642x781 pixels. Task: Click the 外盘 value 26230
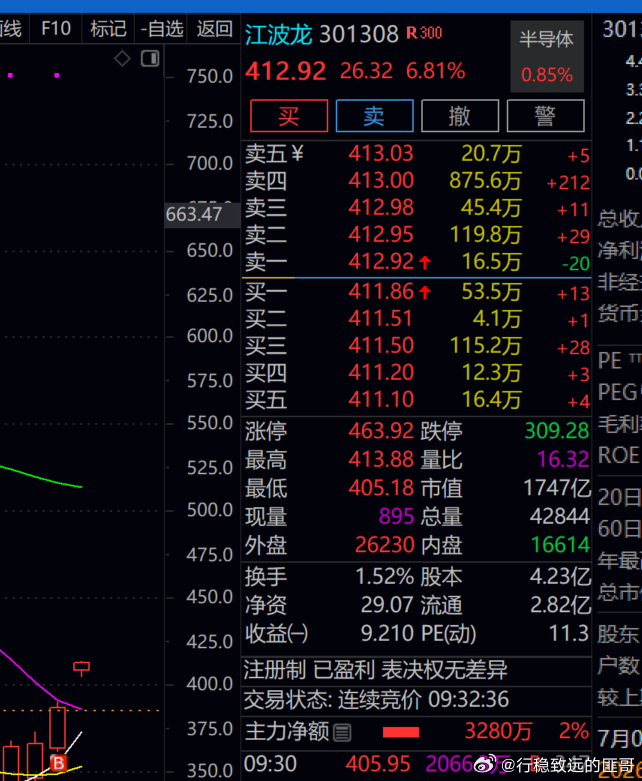(x=385, y=545)
